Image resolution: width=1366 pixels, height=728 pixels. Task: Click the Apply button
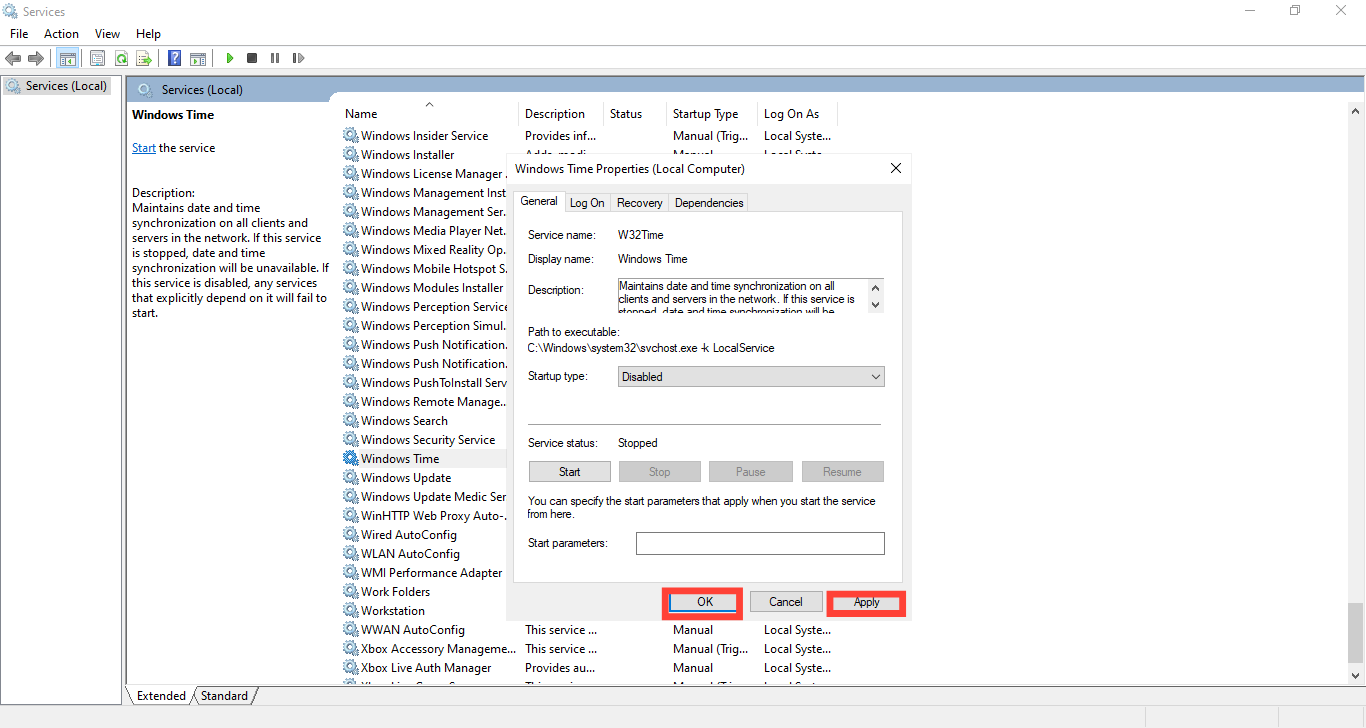866,602
